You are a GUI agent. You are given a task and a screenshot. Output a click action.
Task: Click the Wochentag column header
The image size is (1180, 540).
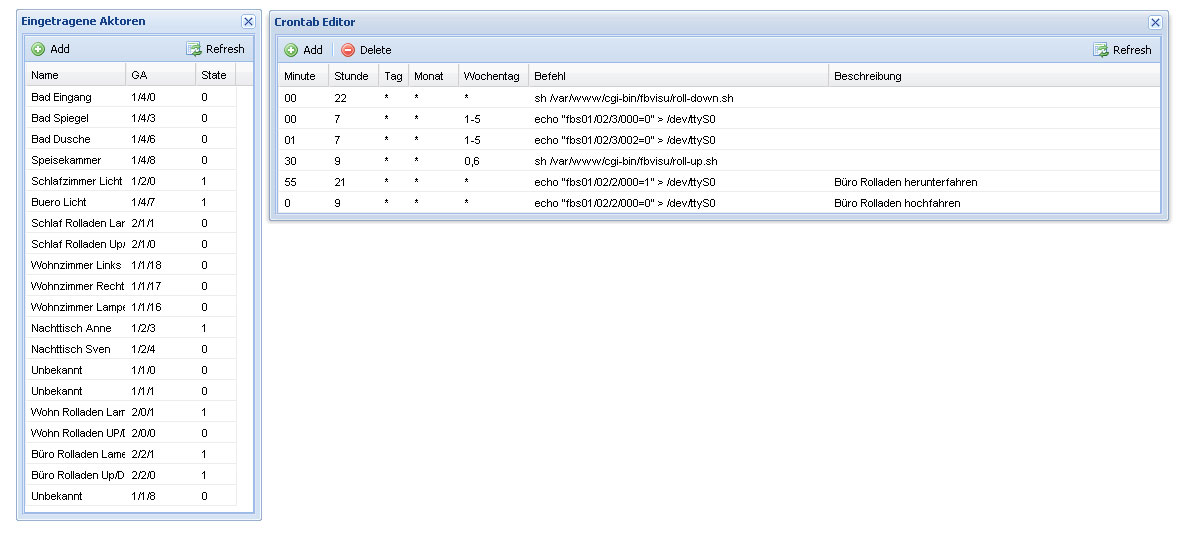[491, 76]
